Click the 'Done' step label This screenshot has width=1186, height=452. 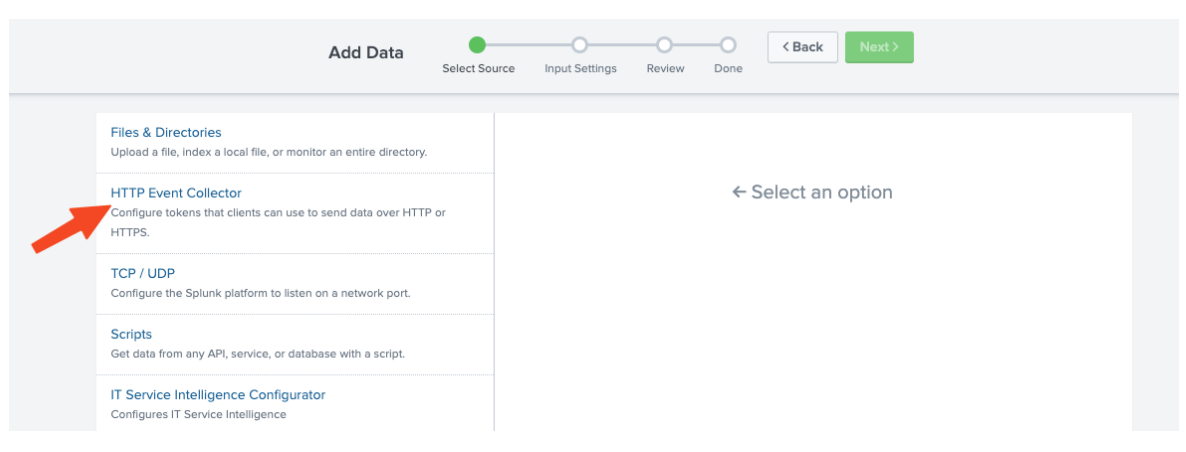point(728,69)
